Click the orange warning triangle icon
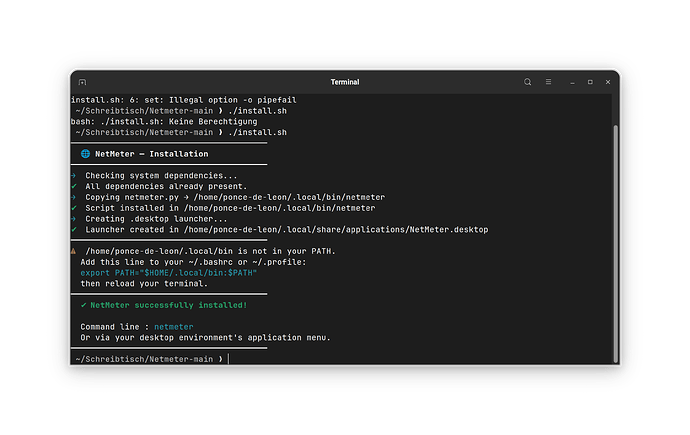Screen dimensions: 690x435 73,251
